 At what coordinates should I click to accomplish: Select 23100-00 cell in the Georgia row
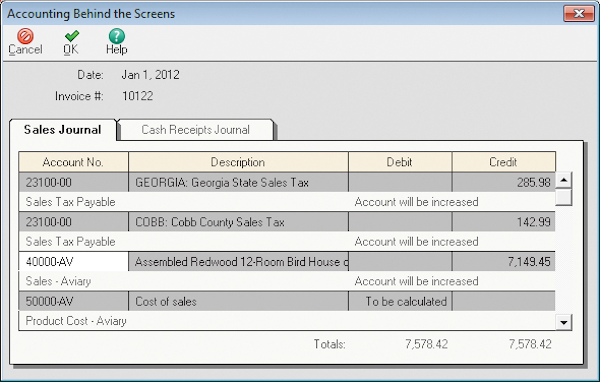(x=73, y=183)
